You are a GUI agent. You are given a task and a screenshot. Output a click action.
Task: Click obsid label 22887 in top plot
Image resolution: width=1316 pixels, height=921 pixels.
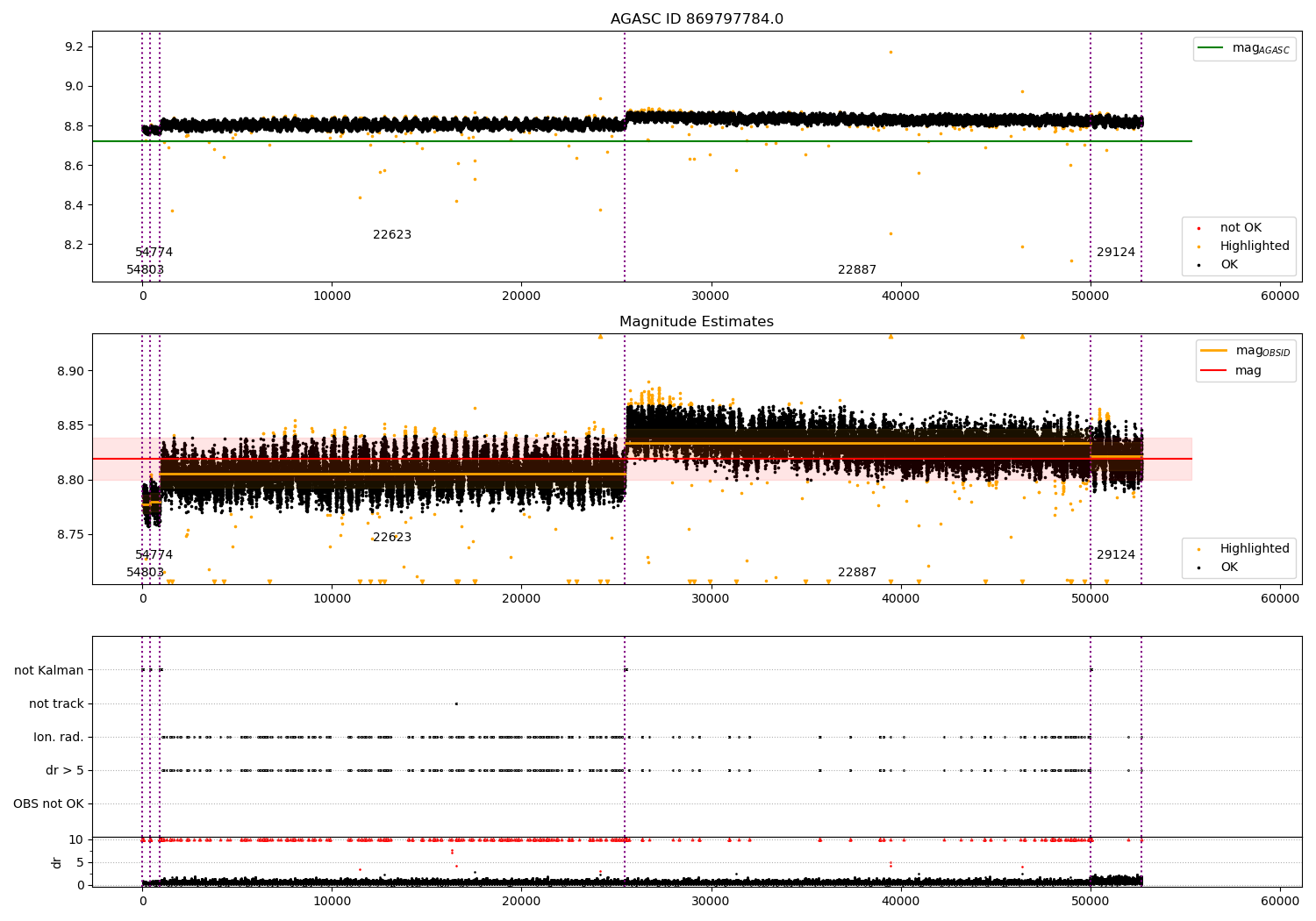pos(857,270)
